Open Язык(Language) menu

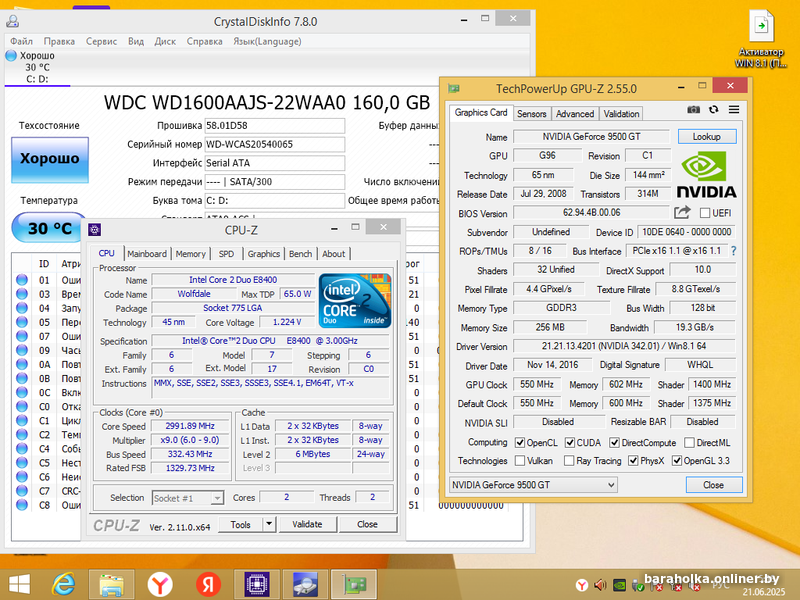(267, 41)
